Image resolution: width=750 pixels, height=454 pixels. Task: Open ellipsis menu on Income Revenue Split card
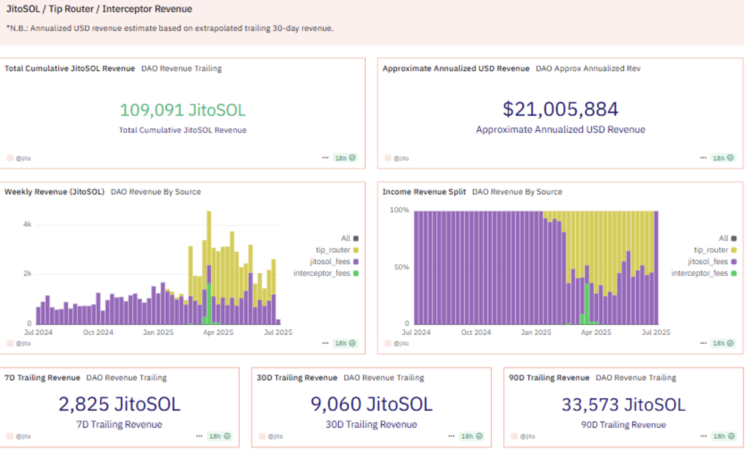coord(703,343)
